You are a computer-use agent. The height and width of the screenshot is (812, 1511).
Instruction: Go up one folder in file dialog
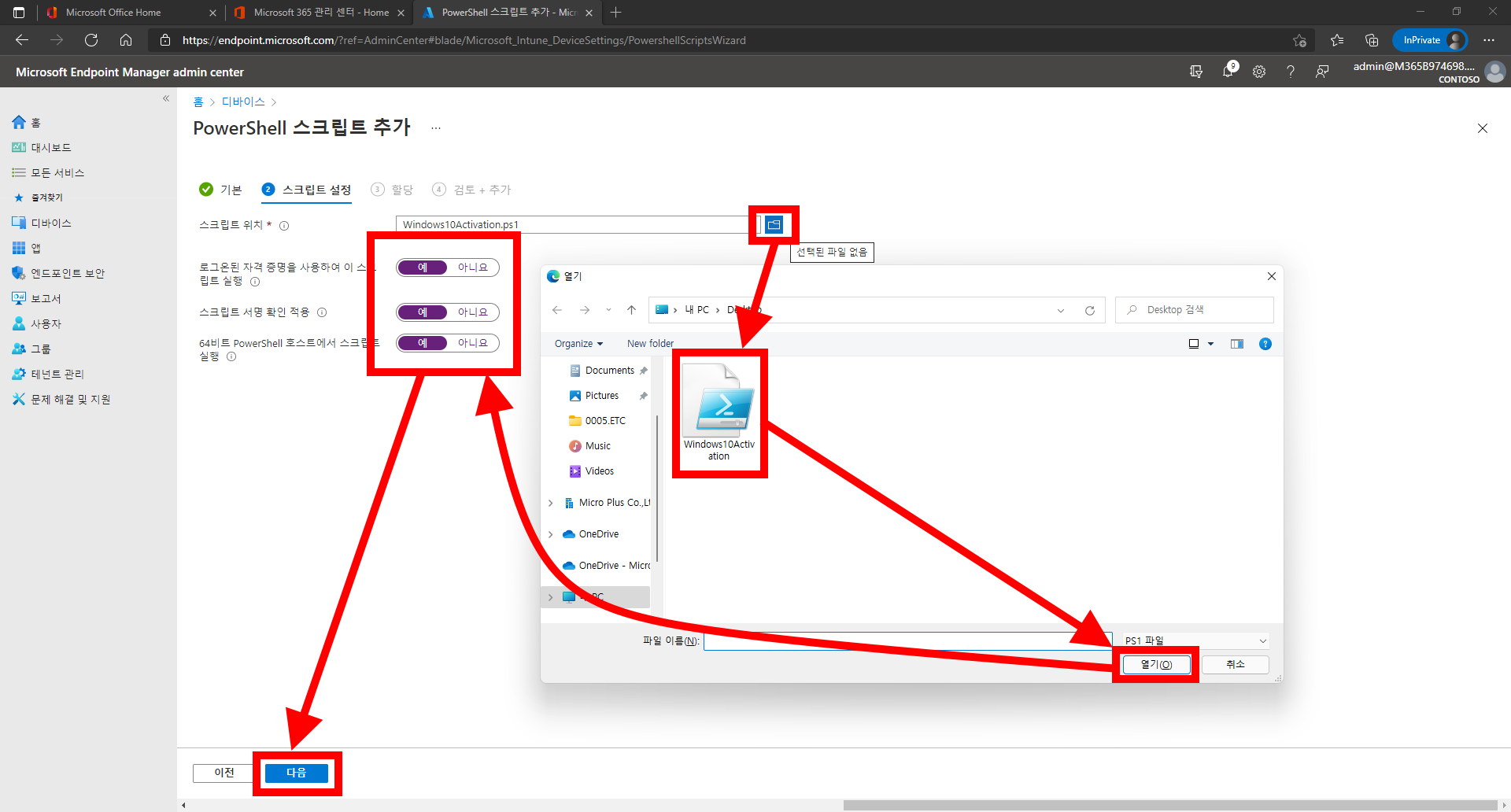631,310
